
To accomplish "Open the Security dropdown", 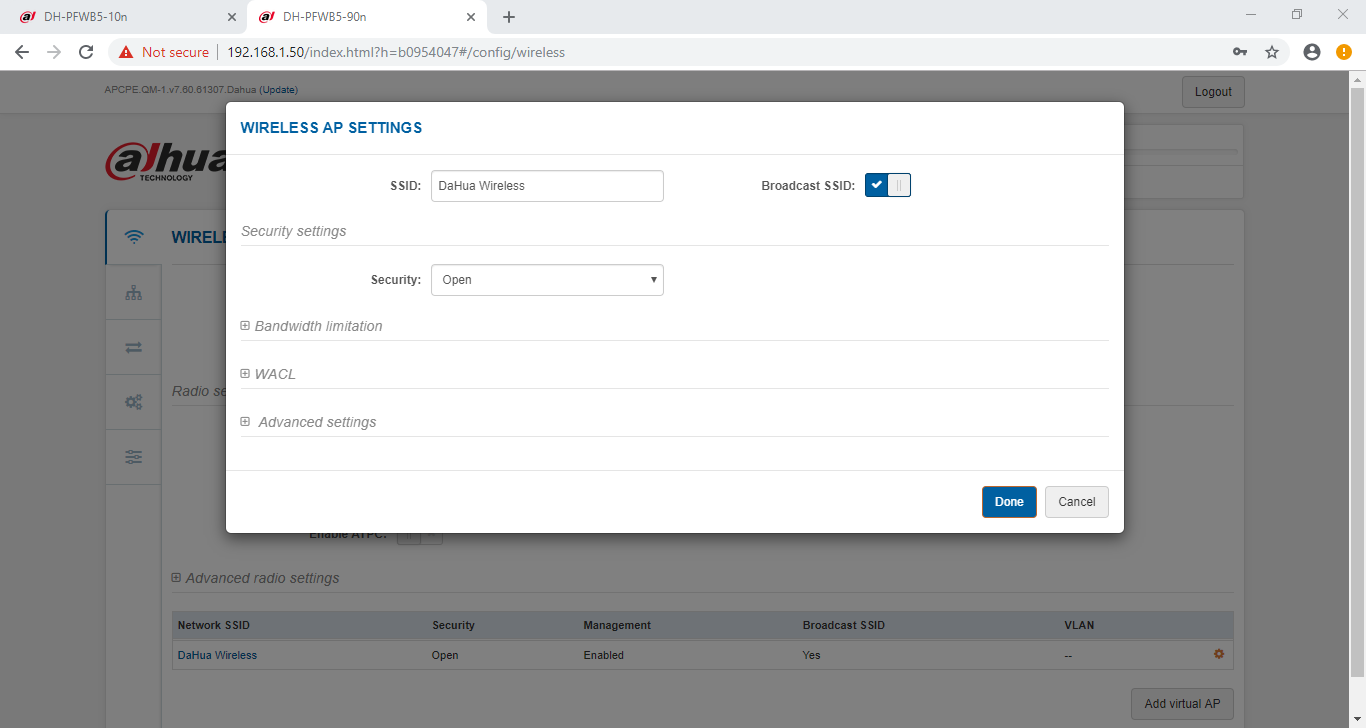I will click(547, 280).
